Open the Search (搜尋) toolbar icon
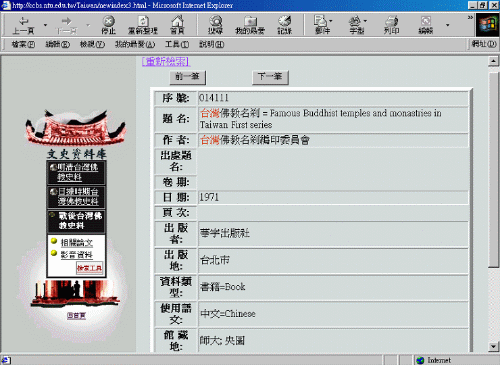 pos(215,25)
